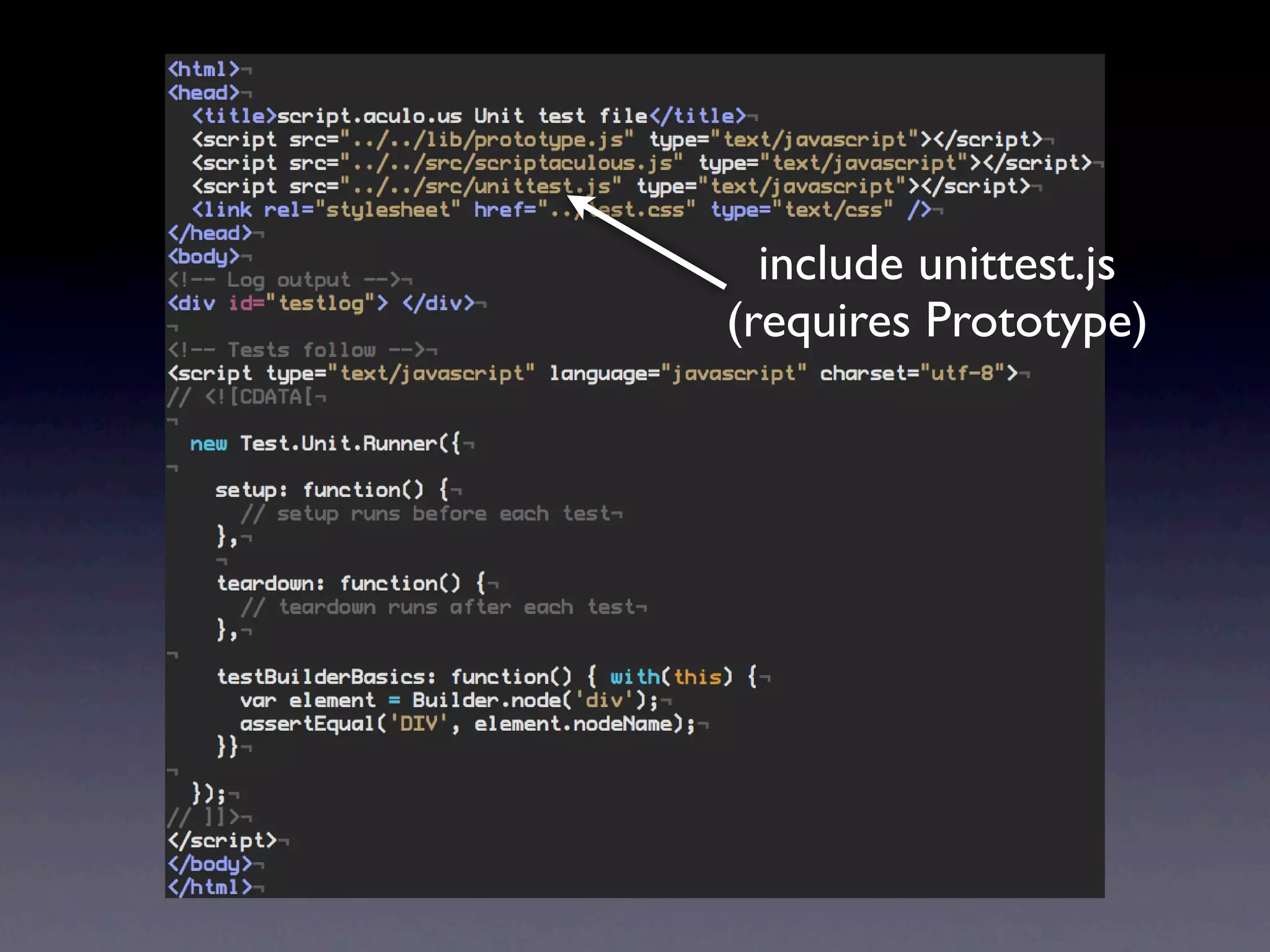The height and width of the screenshot is (952, 1270).
Task: Click the 'var element = Builder.node('div');' line
Action: coord(450,700)
